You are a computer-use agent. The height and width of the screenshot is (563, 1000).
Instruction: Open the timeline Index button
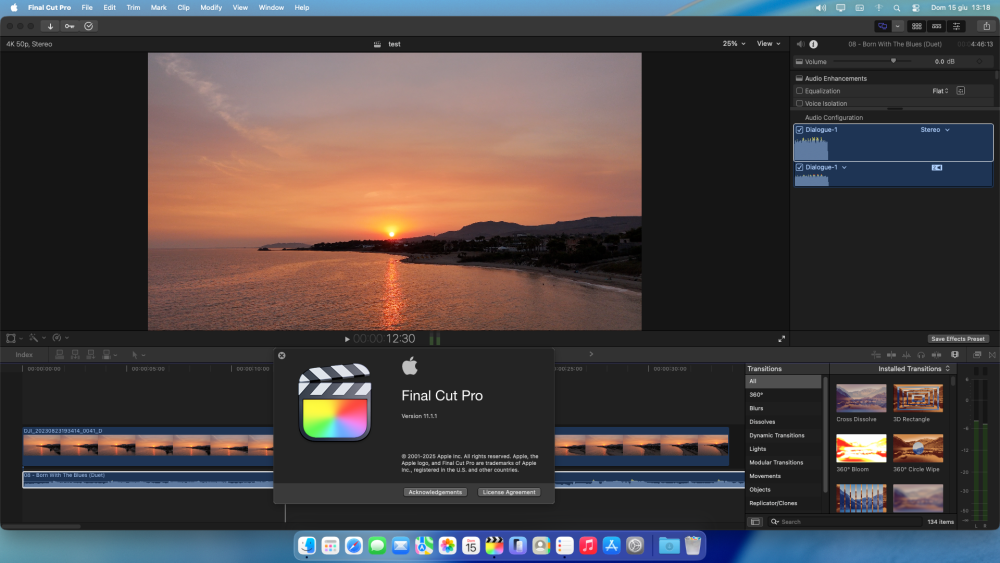[x=24, y=355]
